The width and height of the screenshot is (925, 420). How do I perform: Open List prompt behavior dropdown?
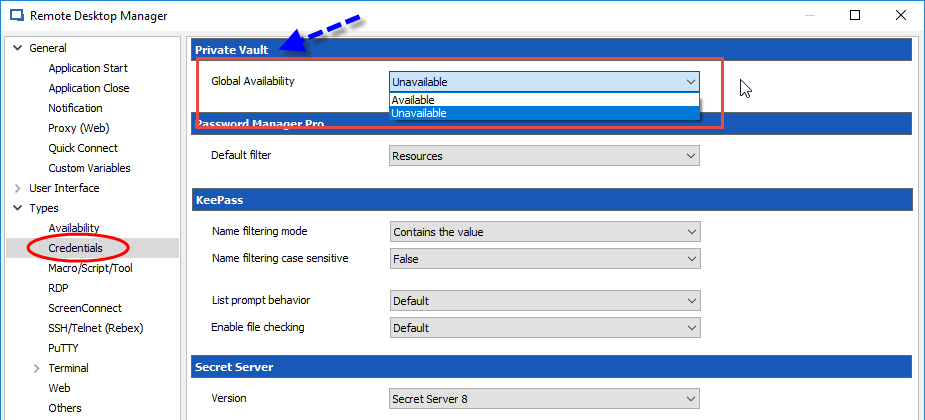click(x=543, y=301)
